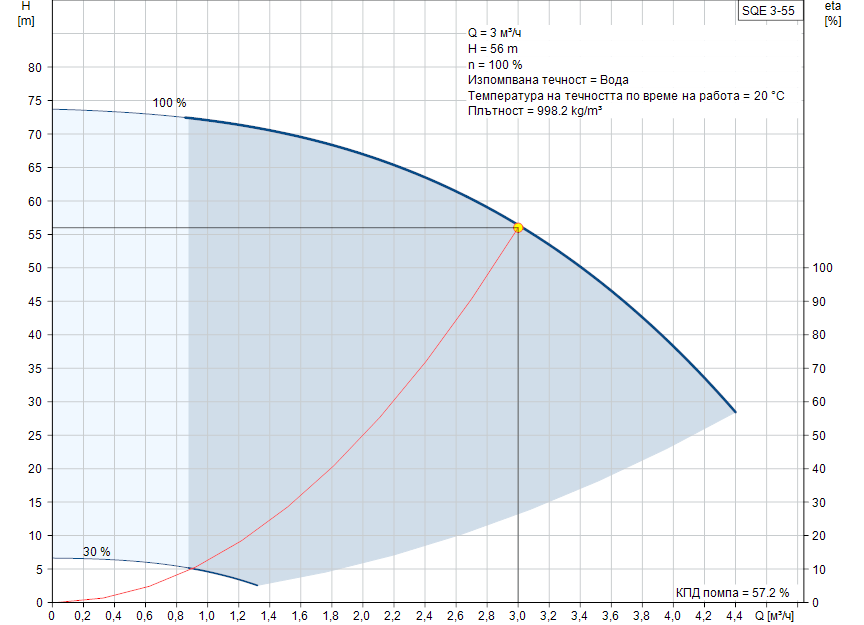Click the yellow duty point marker
Image resolution: width=864 pixels, height=625 pixels.
click(518, 227)
